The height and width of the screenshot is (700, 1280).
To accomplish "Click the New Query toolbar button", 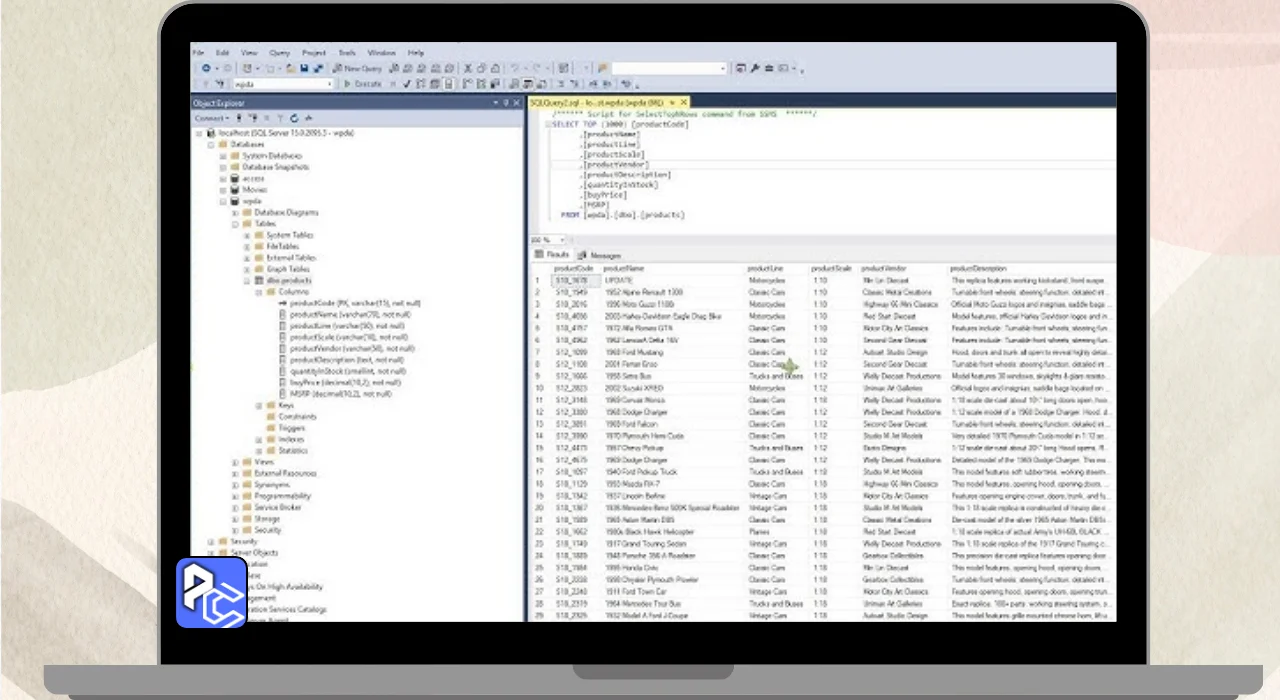I will (357, 68).
